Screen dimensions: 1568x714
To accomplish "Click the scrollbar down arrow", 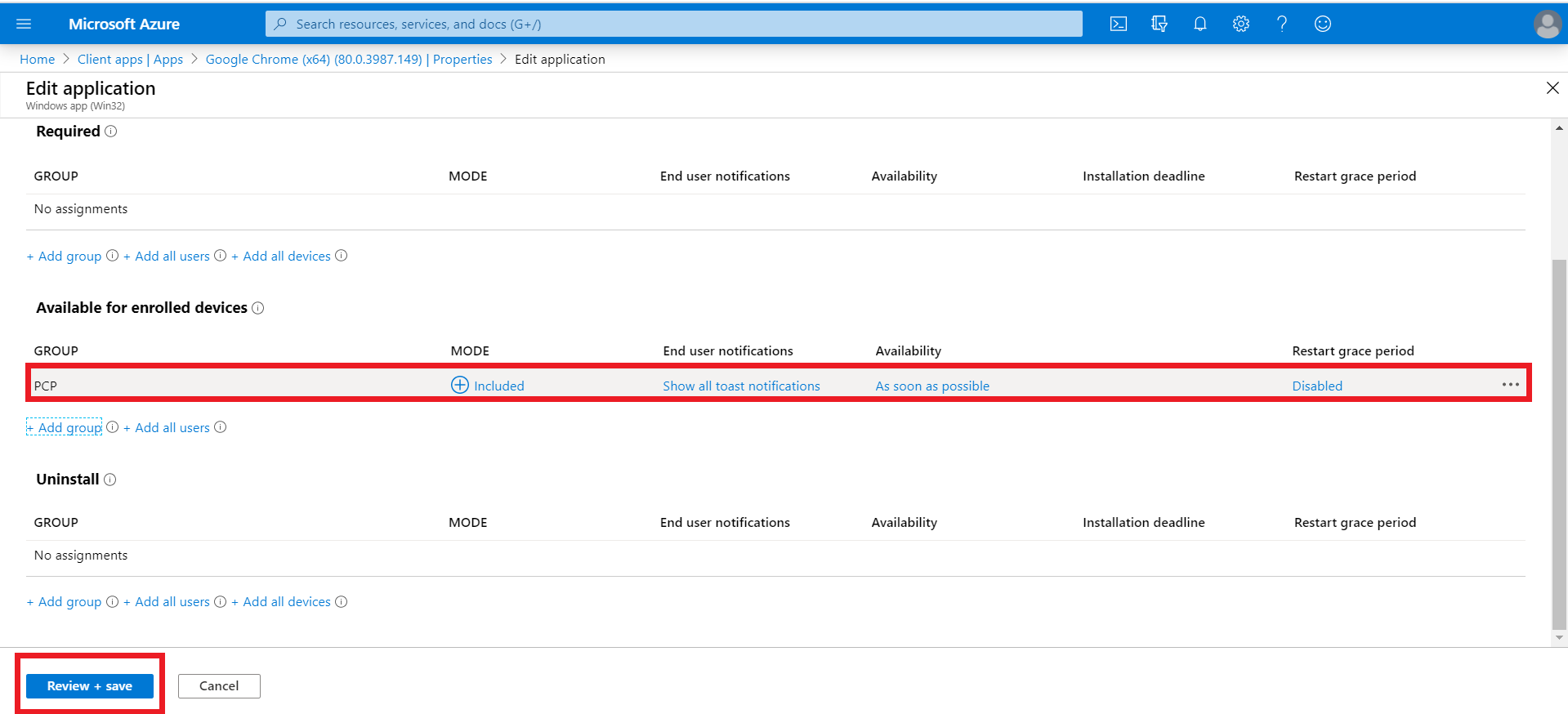I will pos(1559,637).
